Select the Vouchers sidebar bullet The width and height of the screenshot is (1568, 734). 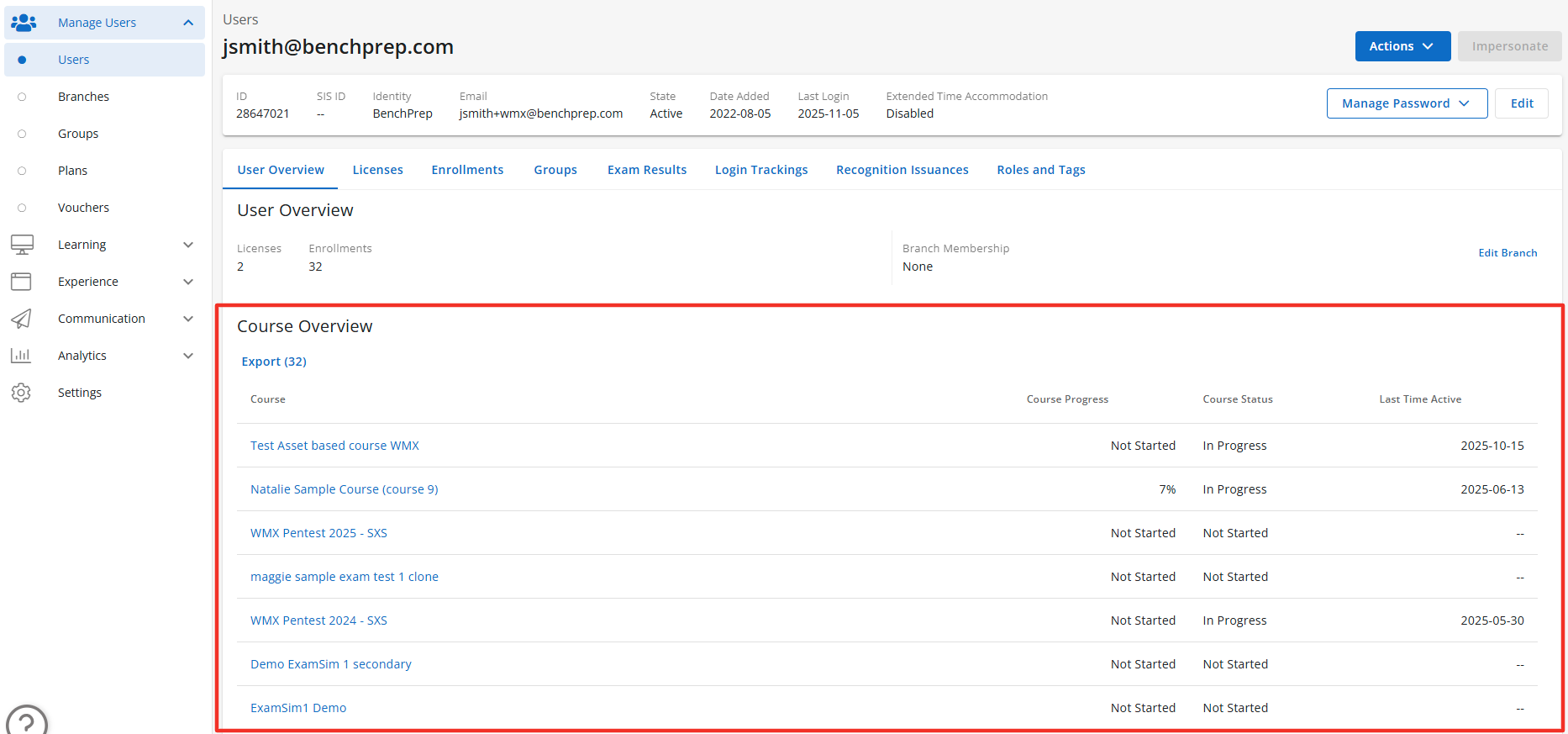click(x=22, y=208)
